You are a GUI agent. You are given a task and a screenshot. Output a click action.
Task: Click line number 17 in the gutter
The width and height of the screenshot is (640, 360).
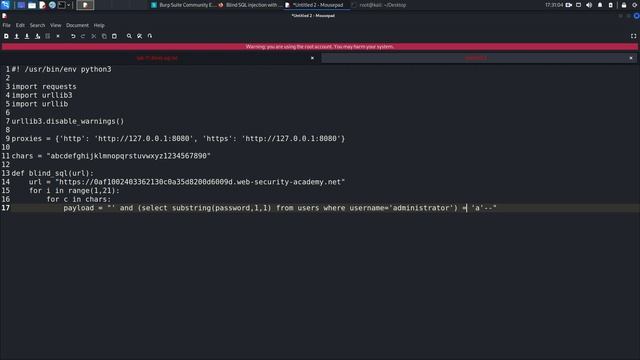[5, 208]
